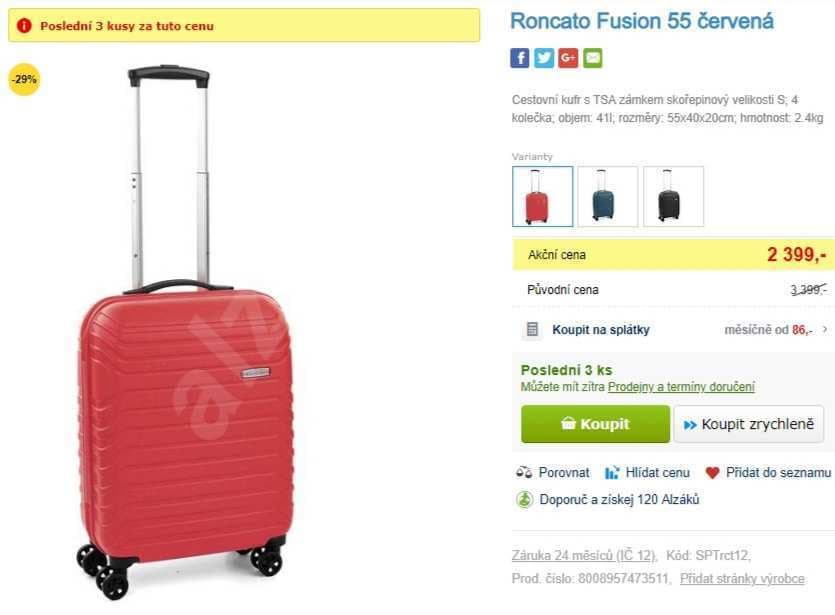Screen dimensions: 835x615
Task: Share product on Facebook icon
Action: coord(520,58)
